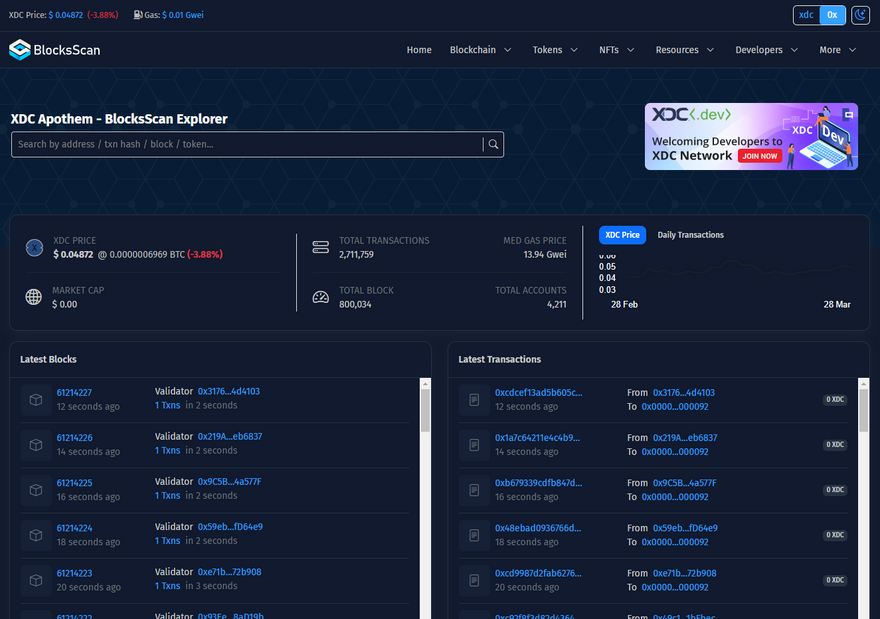Go to the Home menu item
Image resolution: width=880 pixels, height=619 pixels.
tap(419, 50)
